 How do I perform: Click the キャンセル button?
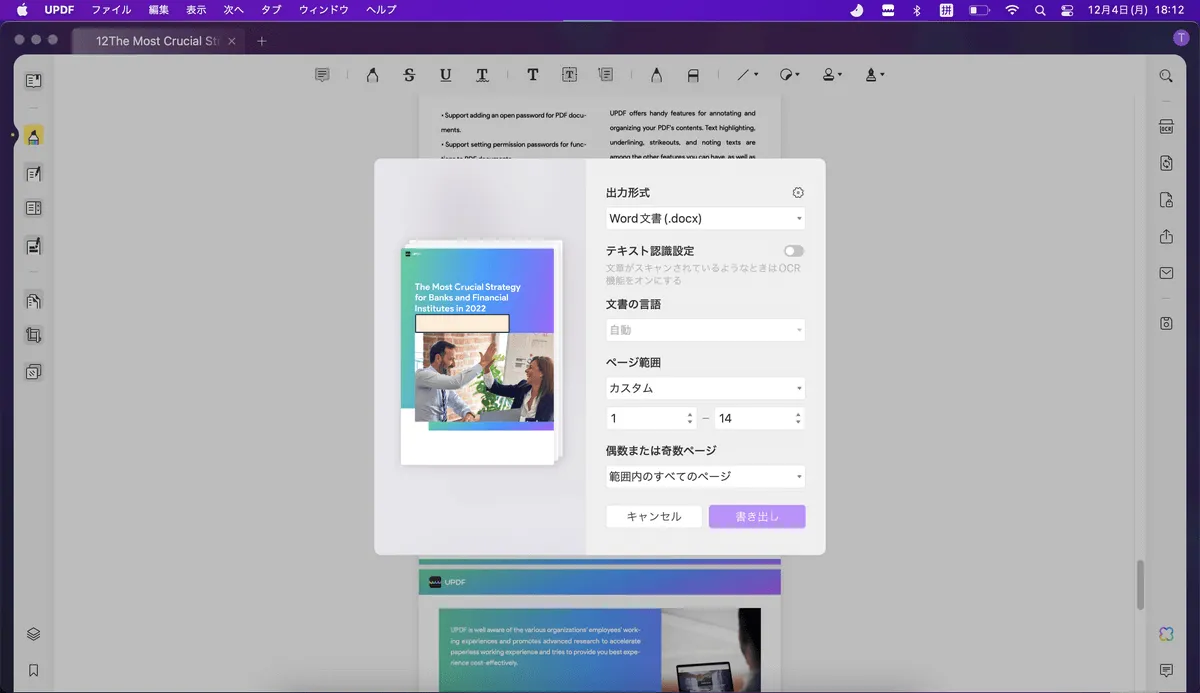pyautogui.click(x=654, y=517)
